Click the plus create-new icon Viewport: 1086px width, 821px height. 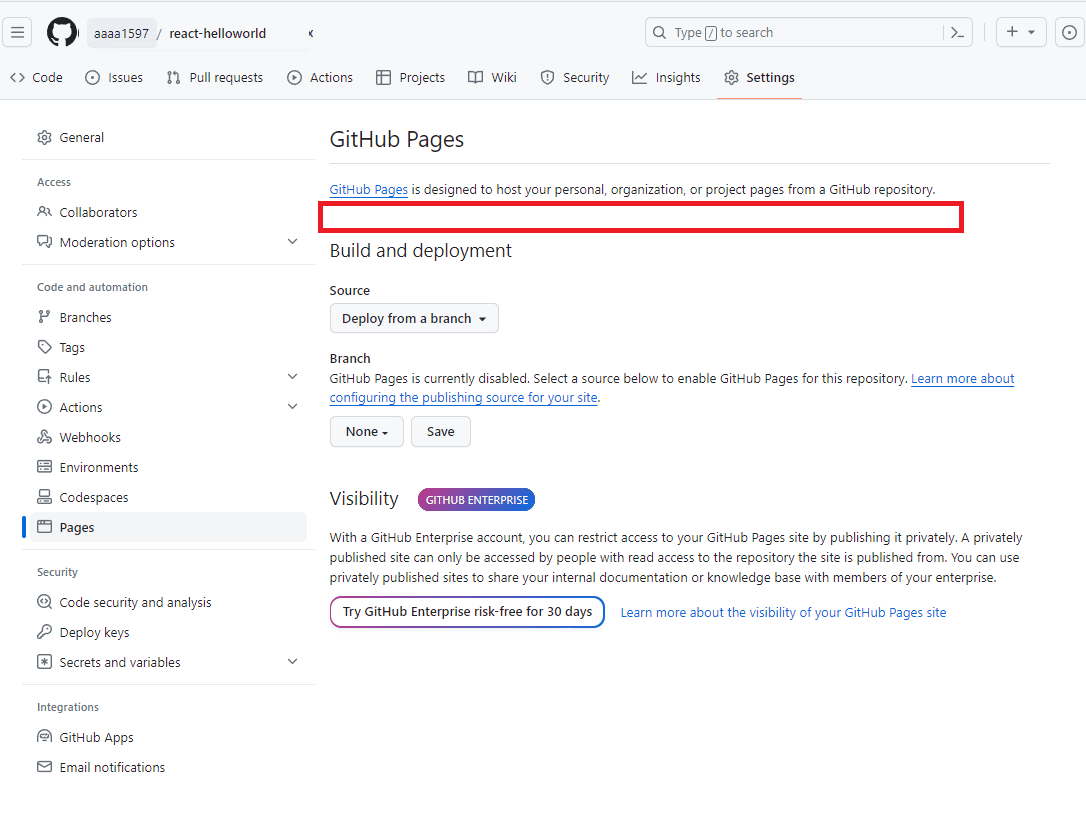(x=1012, y=32)
